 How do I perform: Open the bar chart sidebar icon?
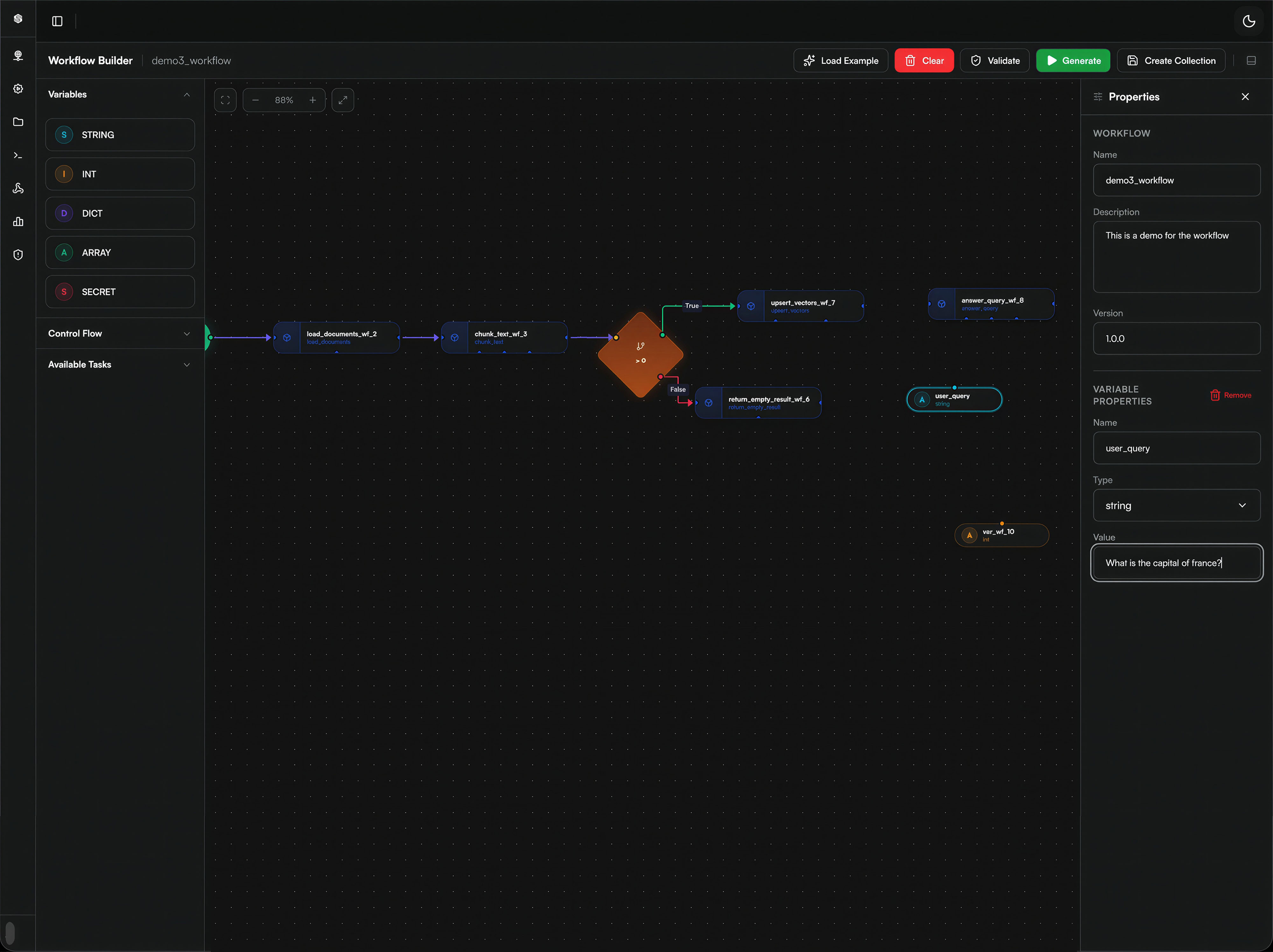18,221
